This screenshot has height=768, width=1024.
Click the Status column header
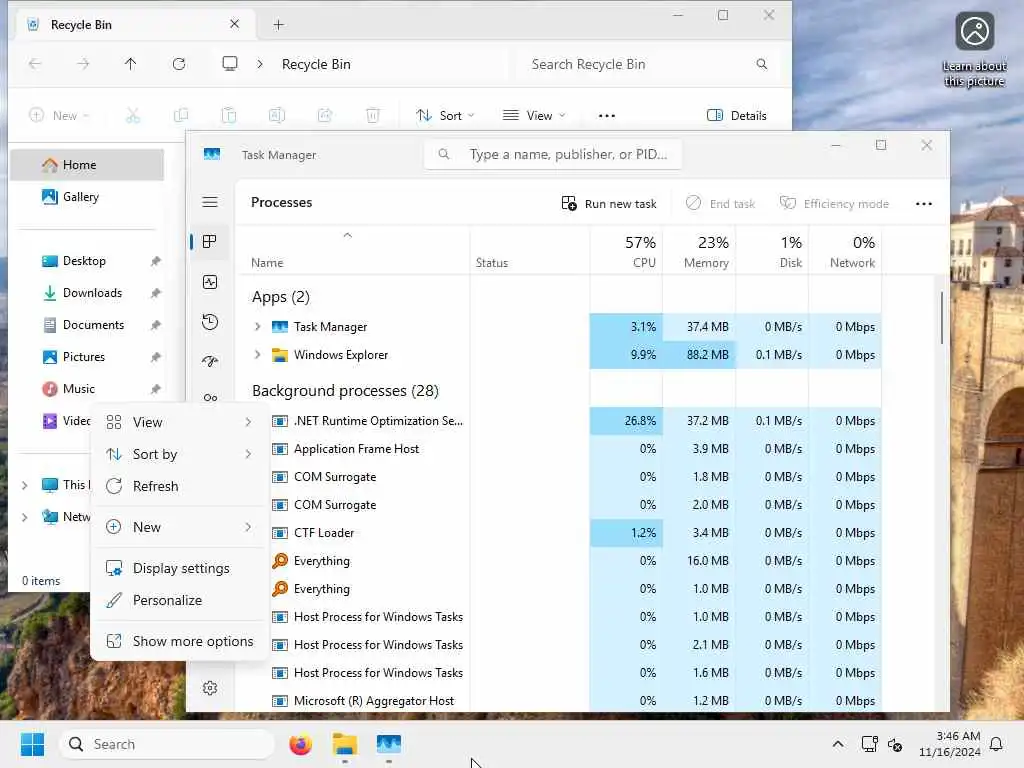coord(492,263)
